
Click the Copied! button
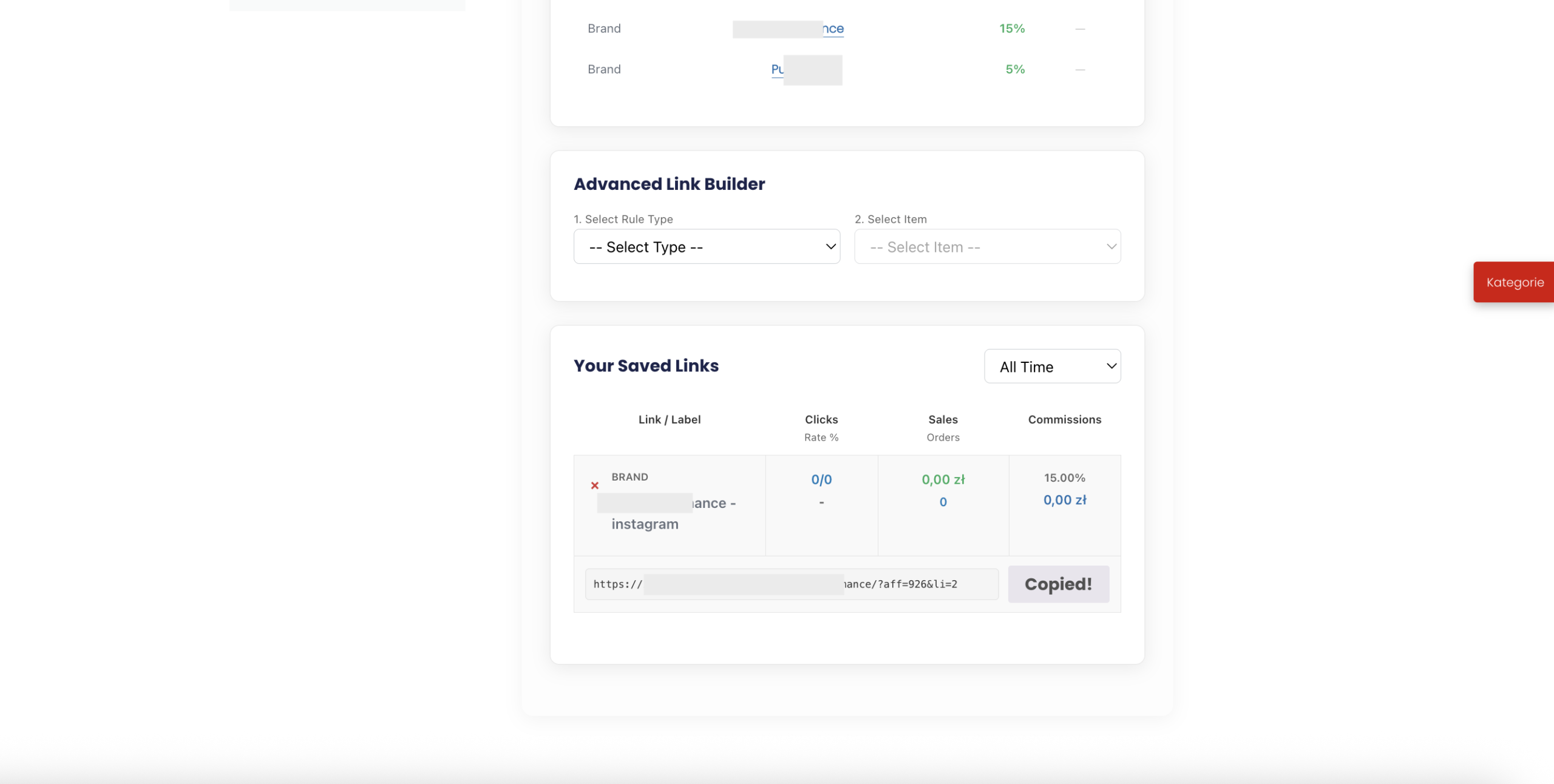click(1059, 584)
